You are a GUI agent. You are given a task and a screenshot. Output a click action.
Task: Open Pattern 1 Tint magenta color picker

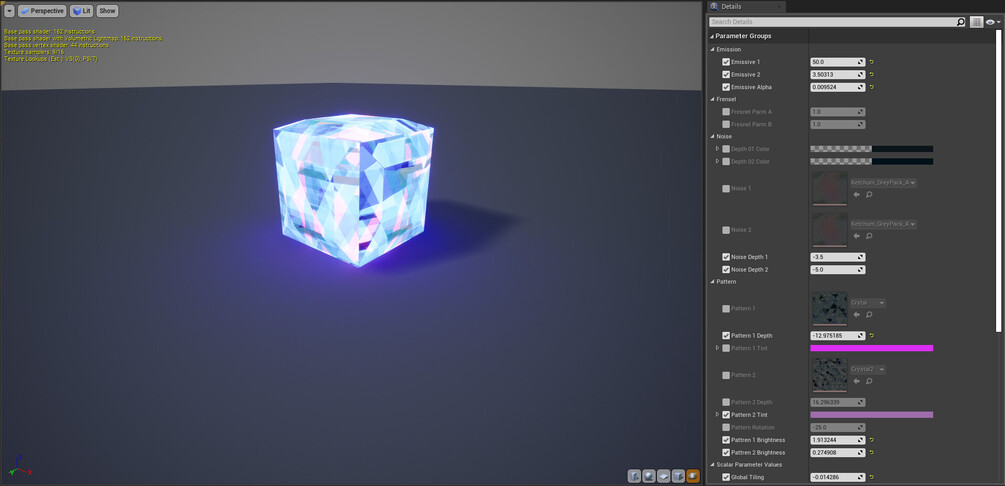point(872,348)
